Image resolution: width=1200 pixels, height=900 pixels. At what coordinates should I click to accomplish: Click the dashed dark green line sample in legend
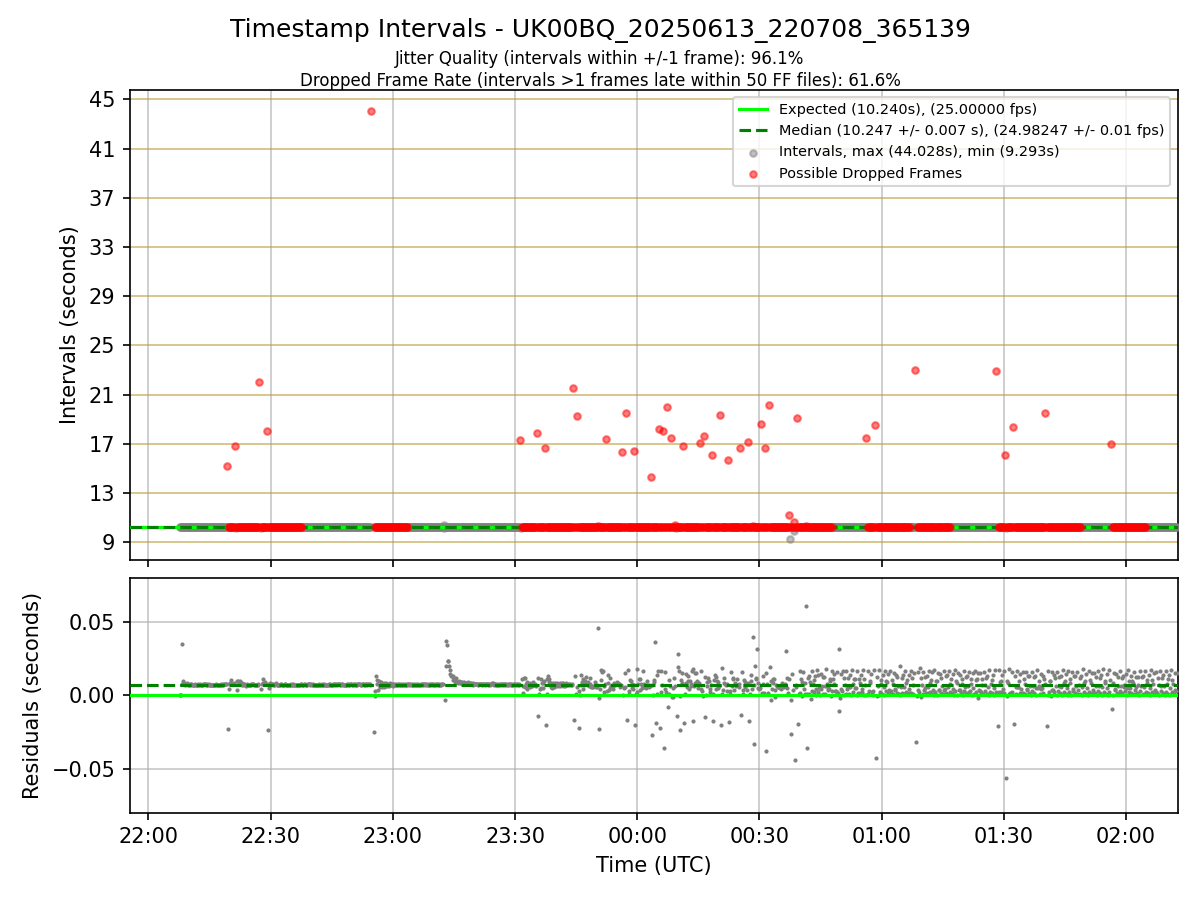(x=753, y=130)
